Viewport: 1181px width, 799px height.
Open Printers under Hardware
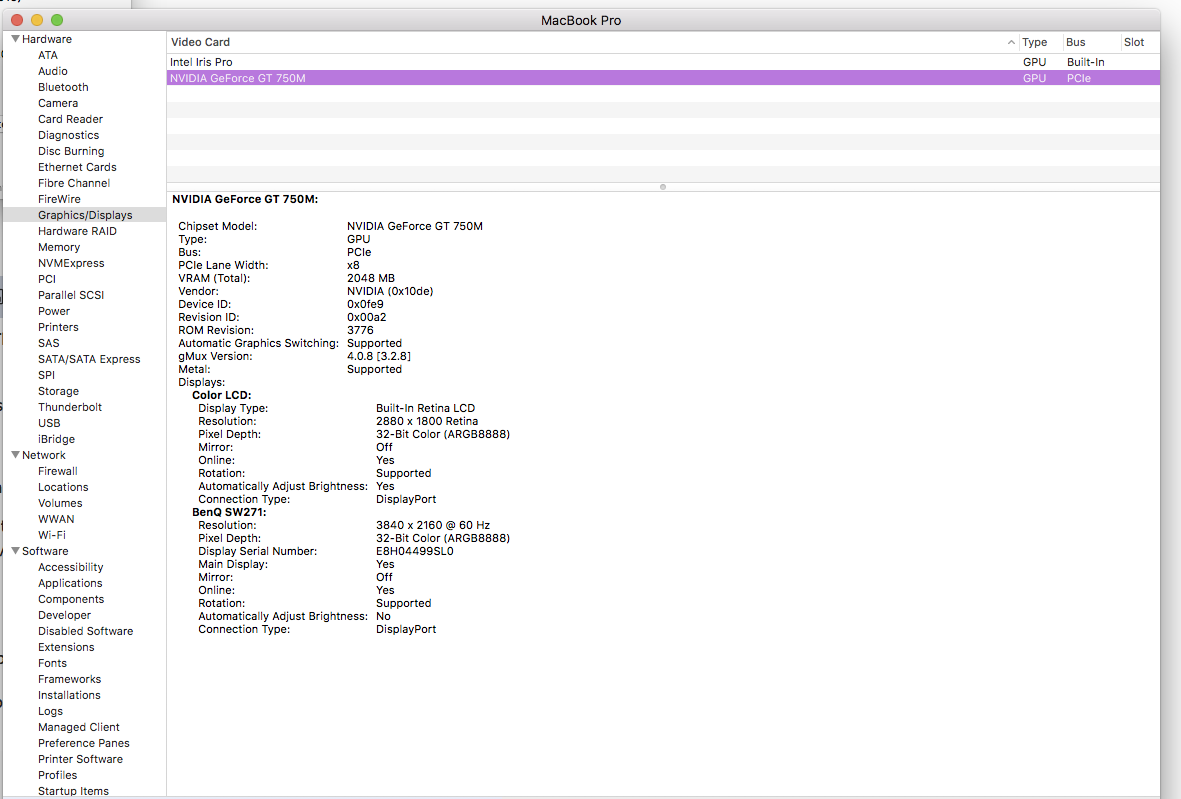click(58, 327)
